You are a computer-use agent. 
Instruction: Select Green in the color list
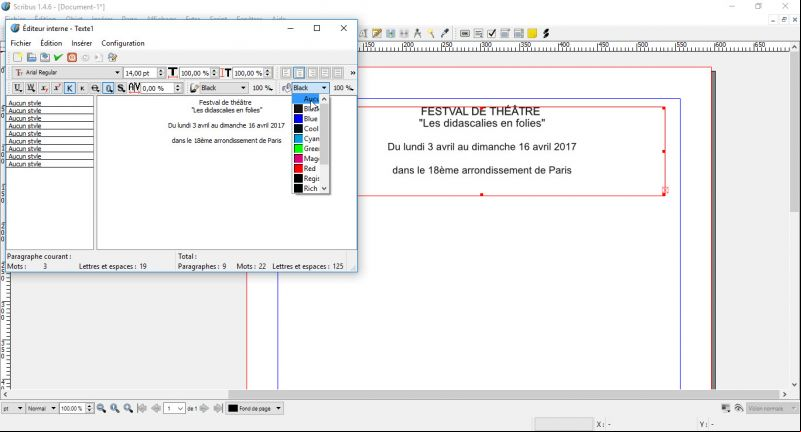pyautogui.click(x=306, y=149)
